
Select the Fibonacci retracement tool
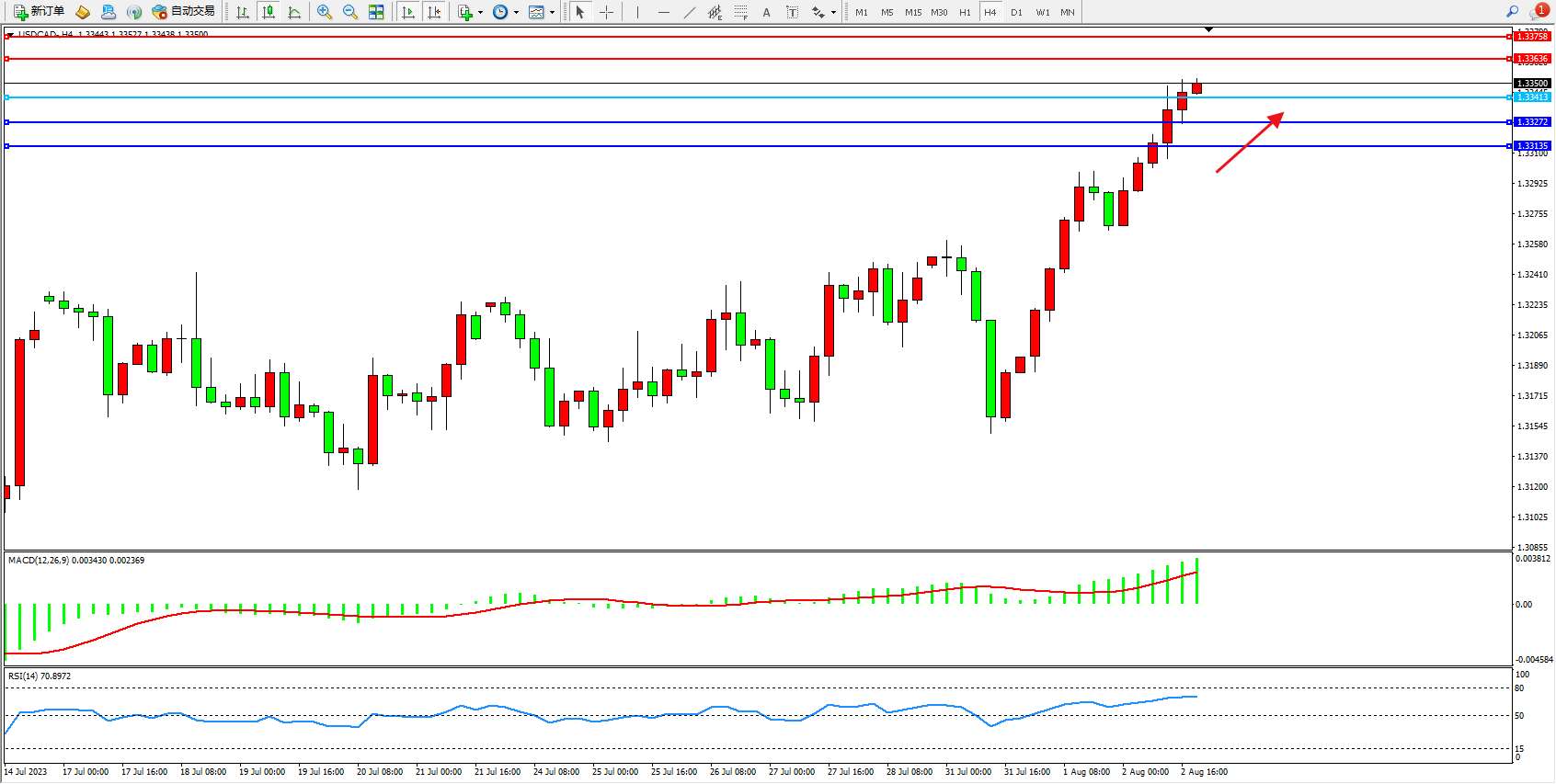click(740, 12)
